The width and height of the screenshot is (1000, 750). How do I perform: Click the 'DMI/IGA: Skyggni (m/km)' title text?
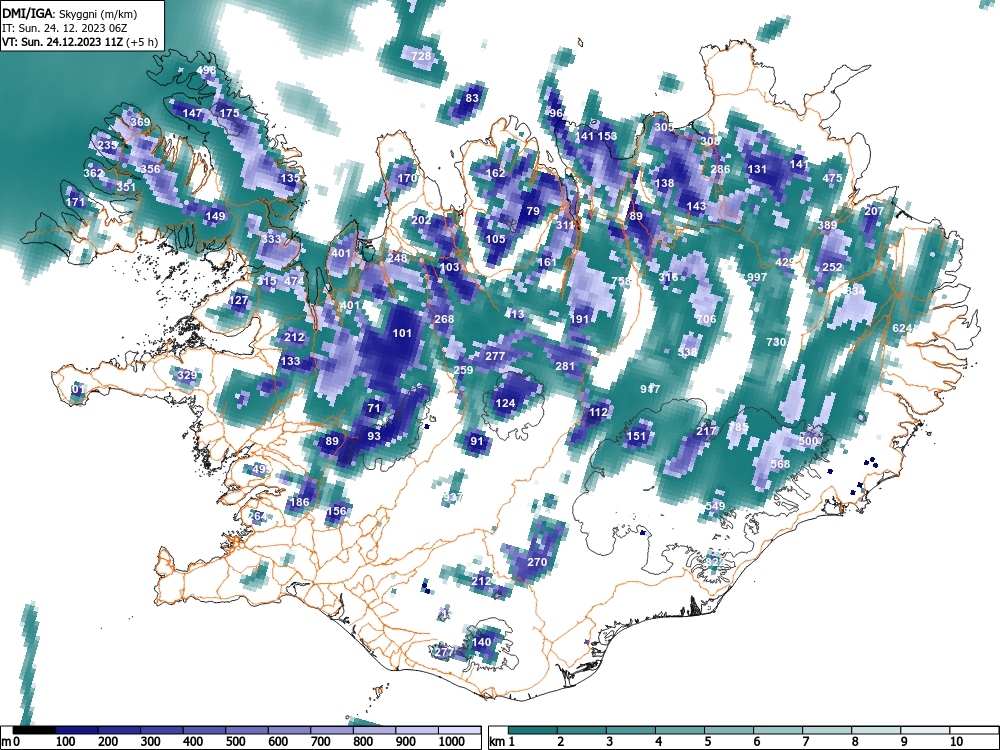click(69, 13)
